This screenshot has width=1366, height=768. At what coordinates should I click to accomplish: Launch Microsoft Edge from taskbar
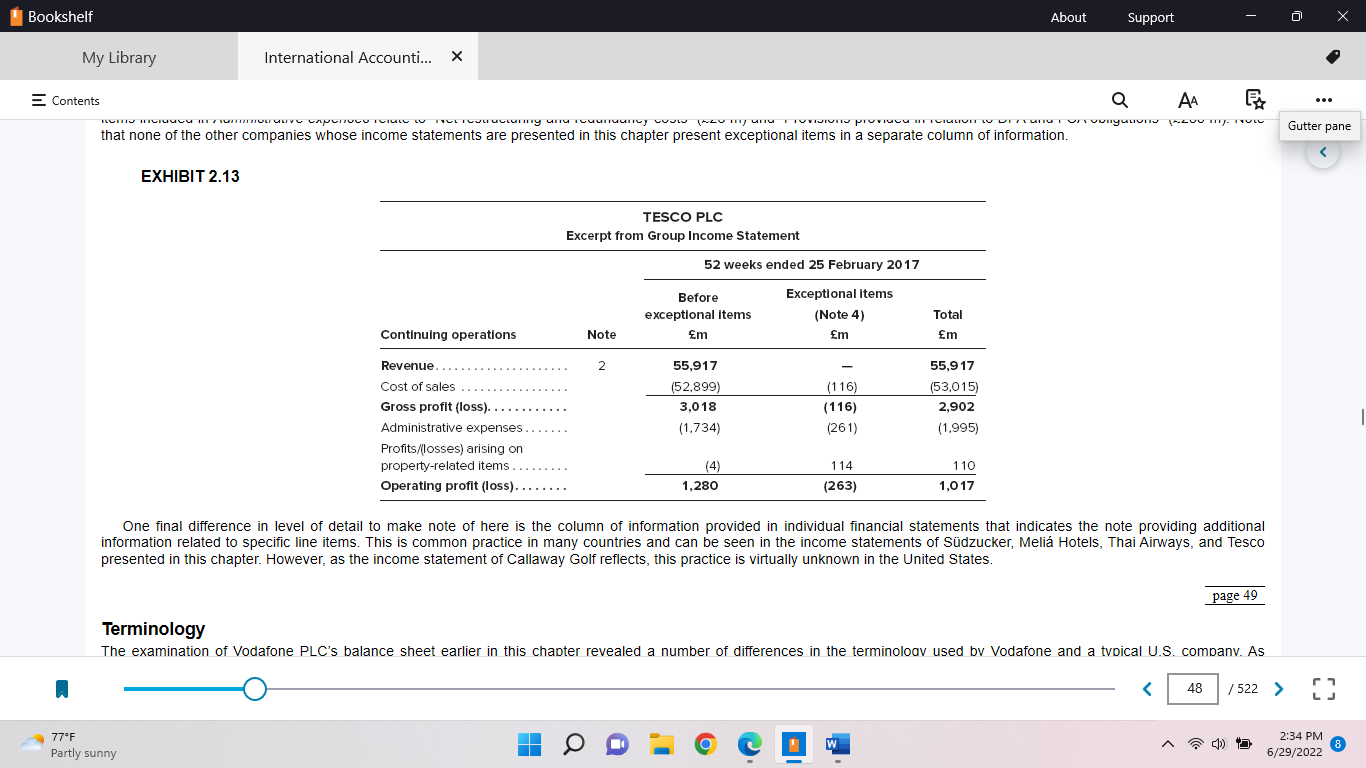point(750,744)
